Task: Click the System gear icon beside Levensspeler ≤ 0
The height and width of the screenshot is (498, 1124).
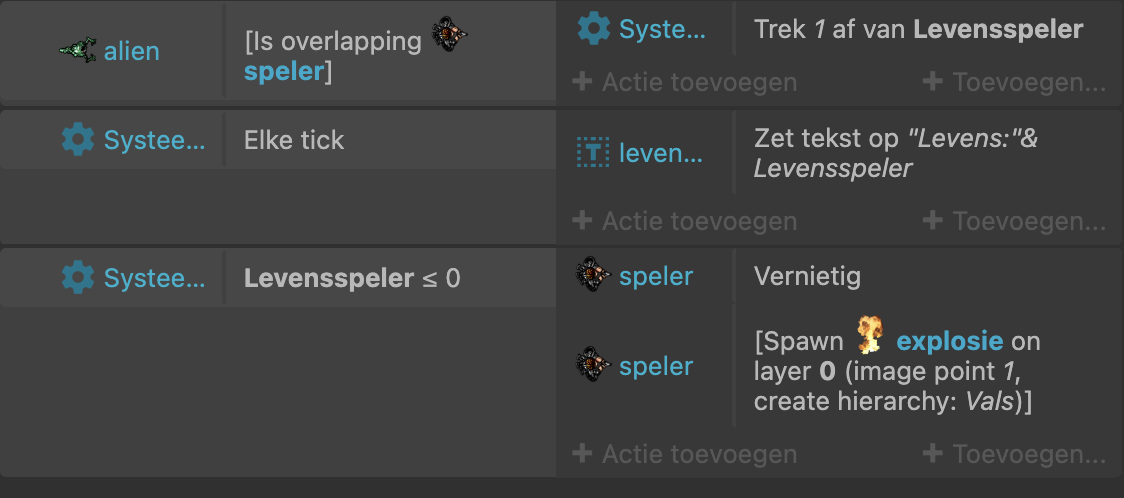Action: click(x=78, y=278)
